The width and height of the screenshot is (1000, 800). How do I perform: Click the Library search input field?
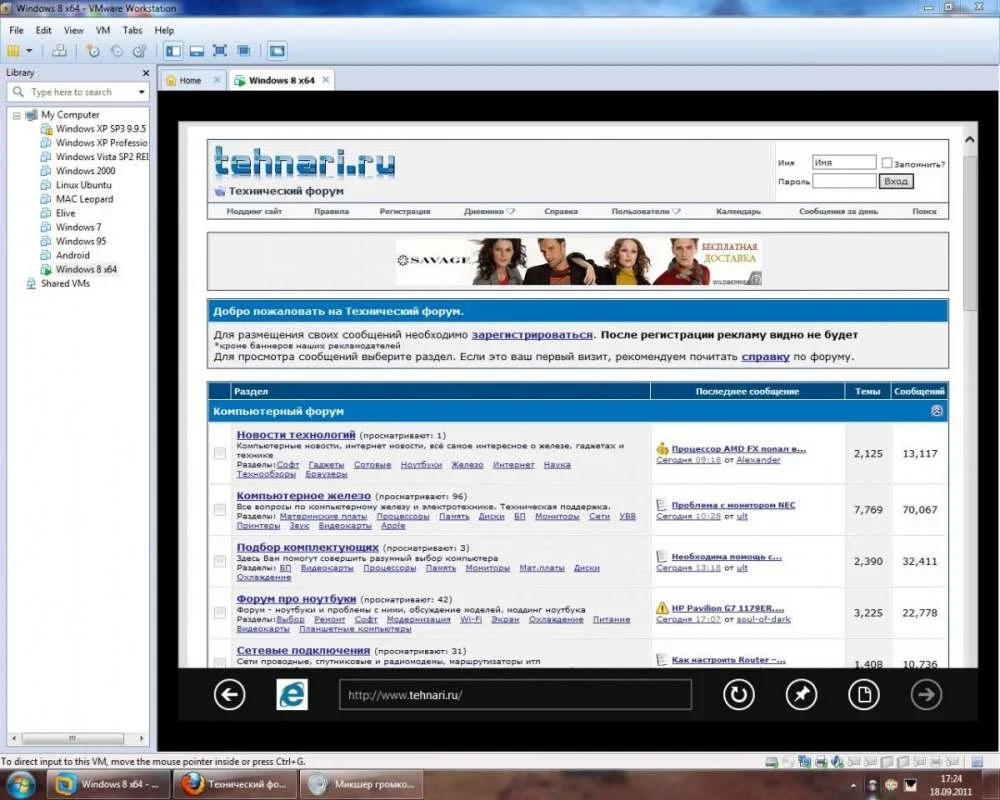[x=78, y=92]
